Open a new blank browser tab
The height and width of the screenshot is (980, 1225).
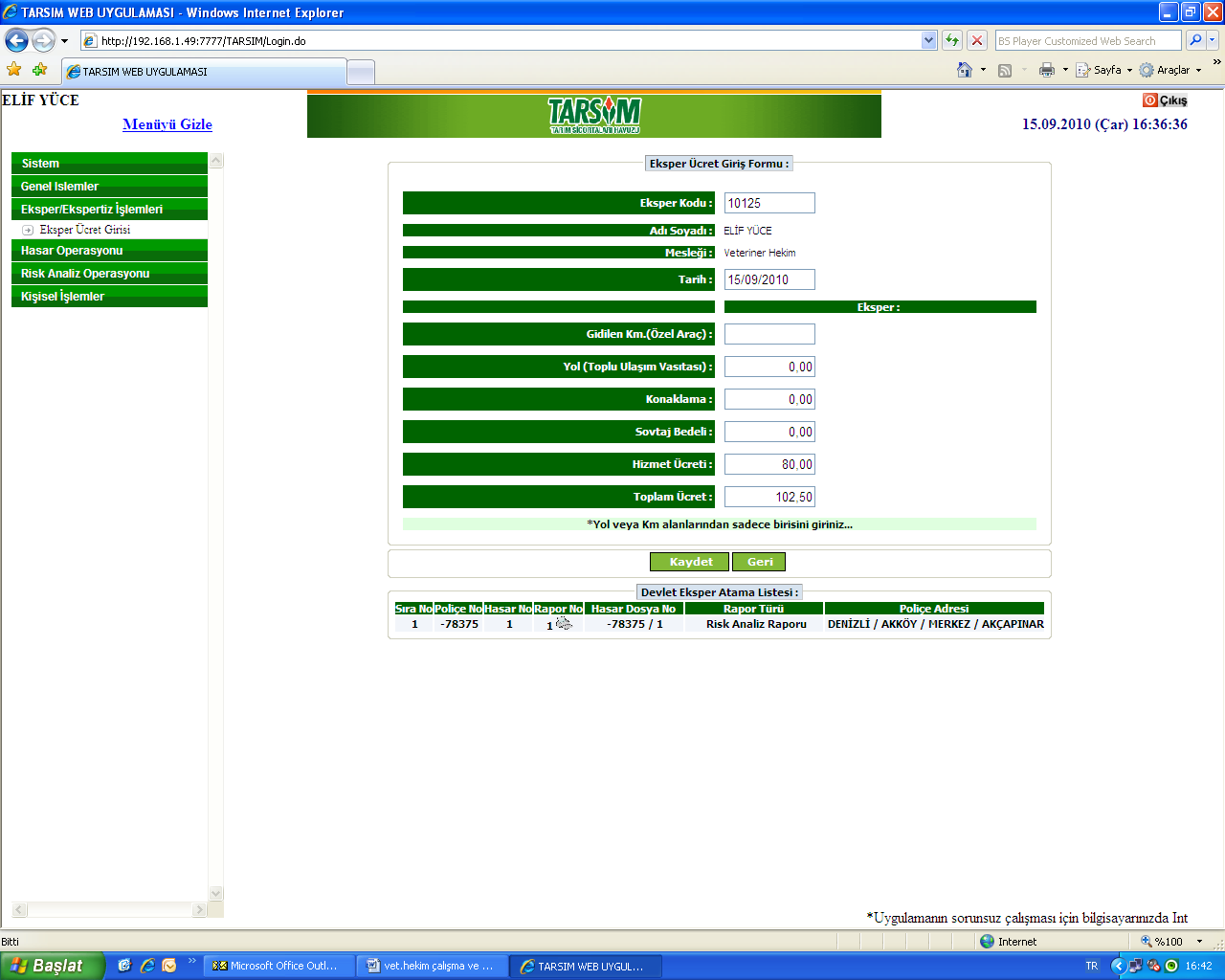tap(360, 73)
